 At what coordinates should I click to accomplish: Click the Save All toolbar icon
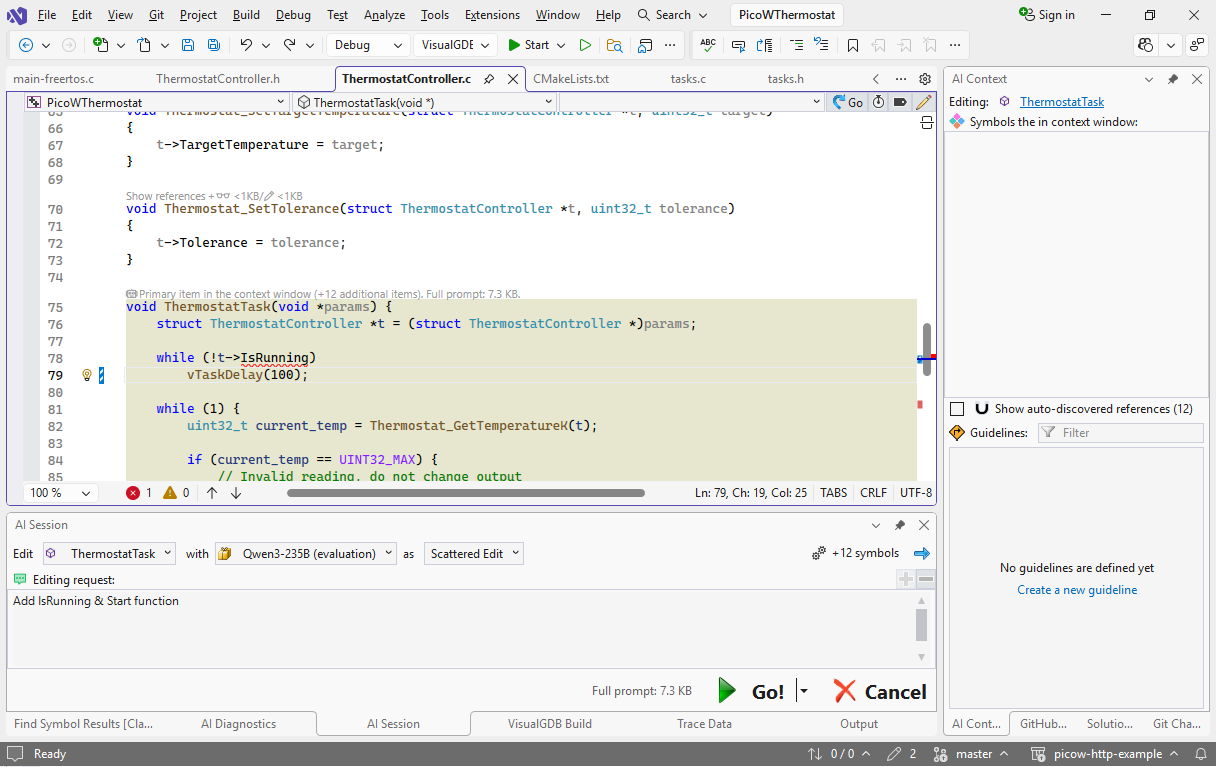pyautogui.click(x=213, y=45)
